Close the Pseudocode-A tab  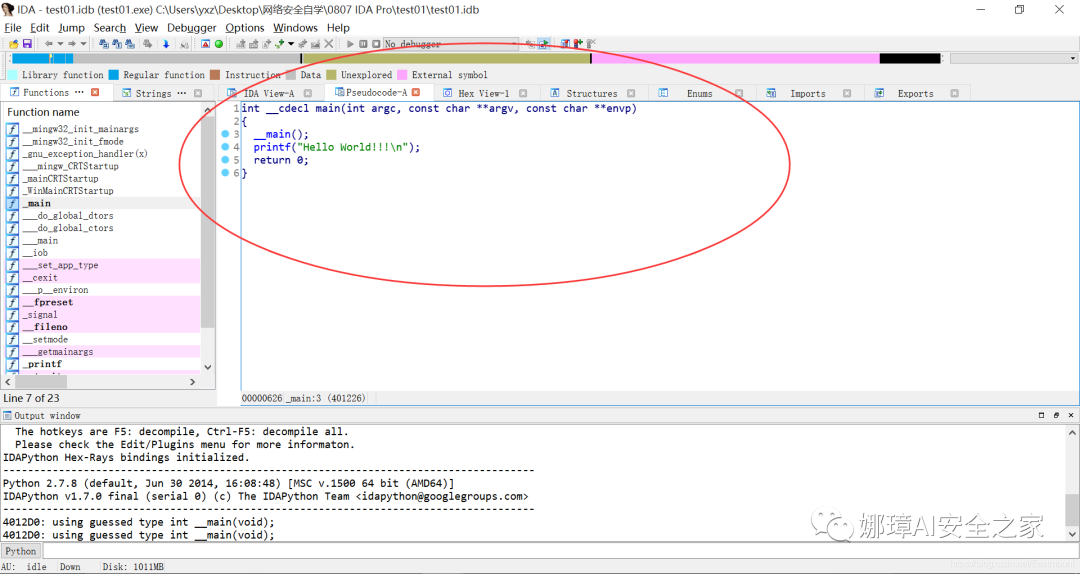(x=415, y=92)
